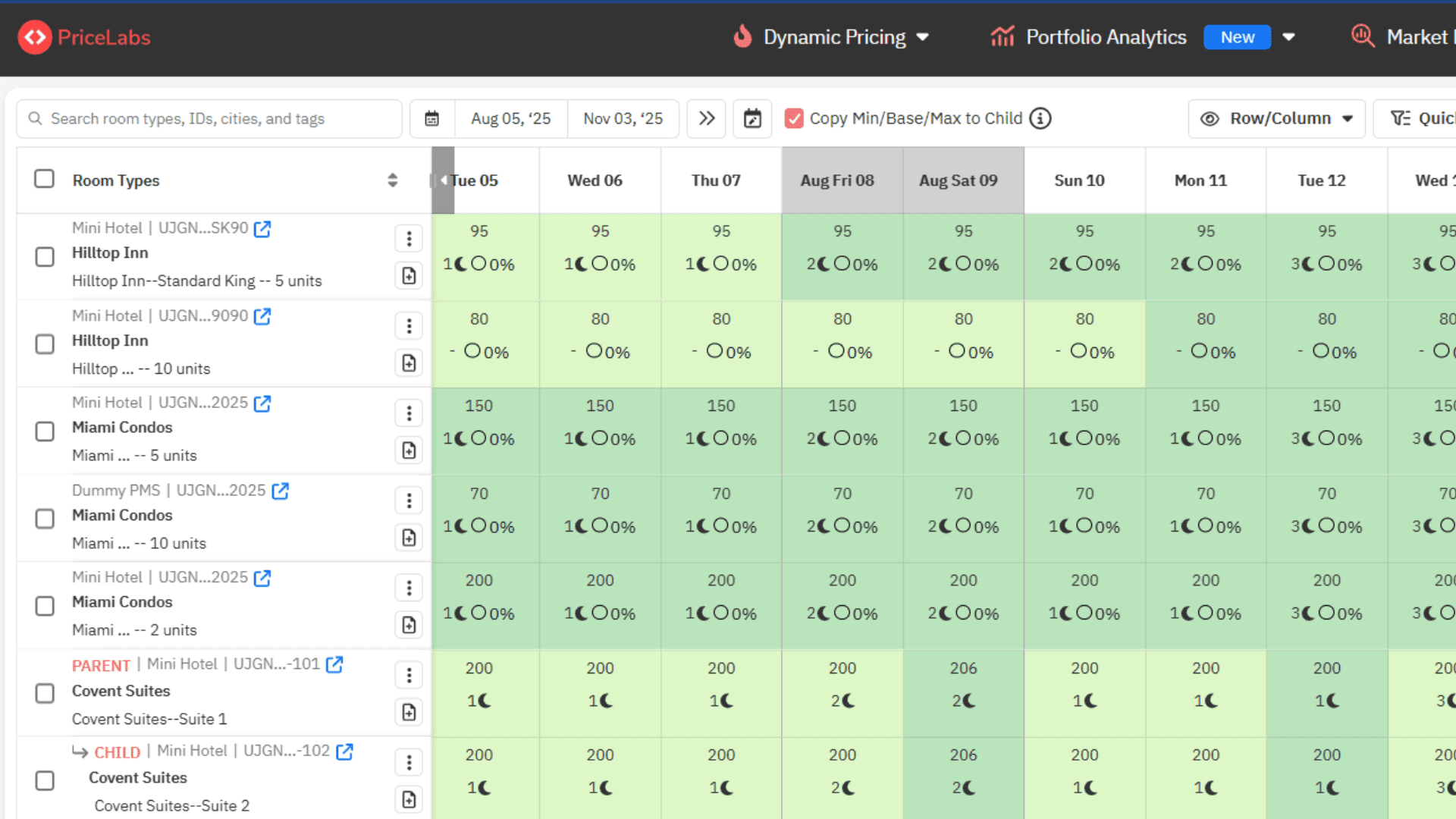Click the PriceLabs logo icon
Screen dimensions: 1456x819
(35, 37)
